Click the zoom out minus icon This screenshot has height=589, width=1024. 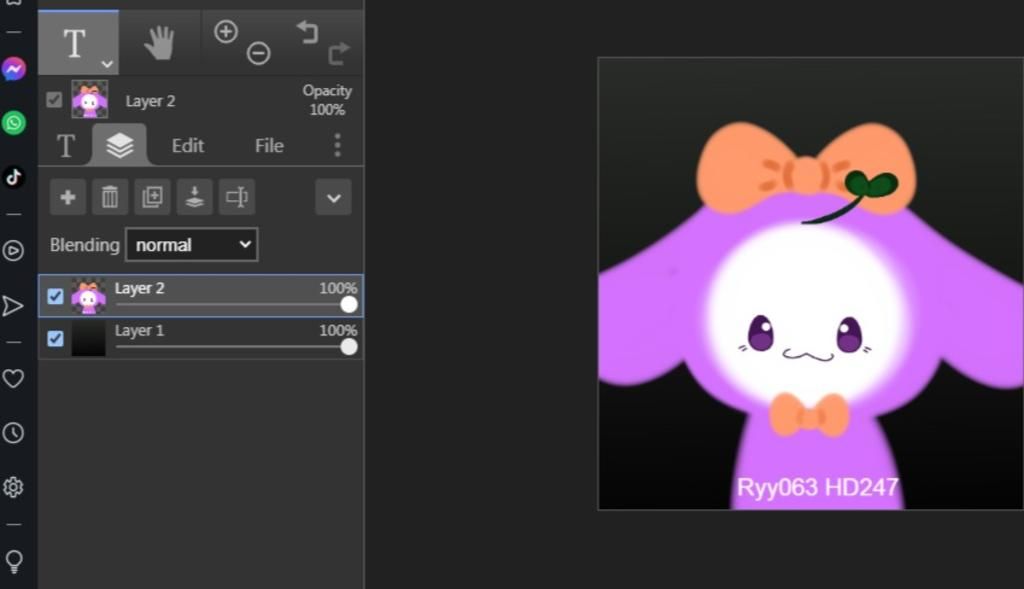[x=259, y=53]
